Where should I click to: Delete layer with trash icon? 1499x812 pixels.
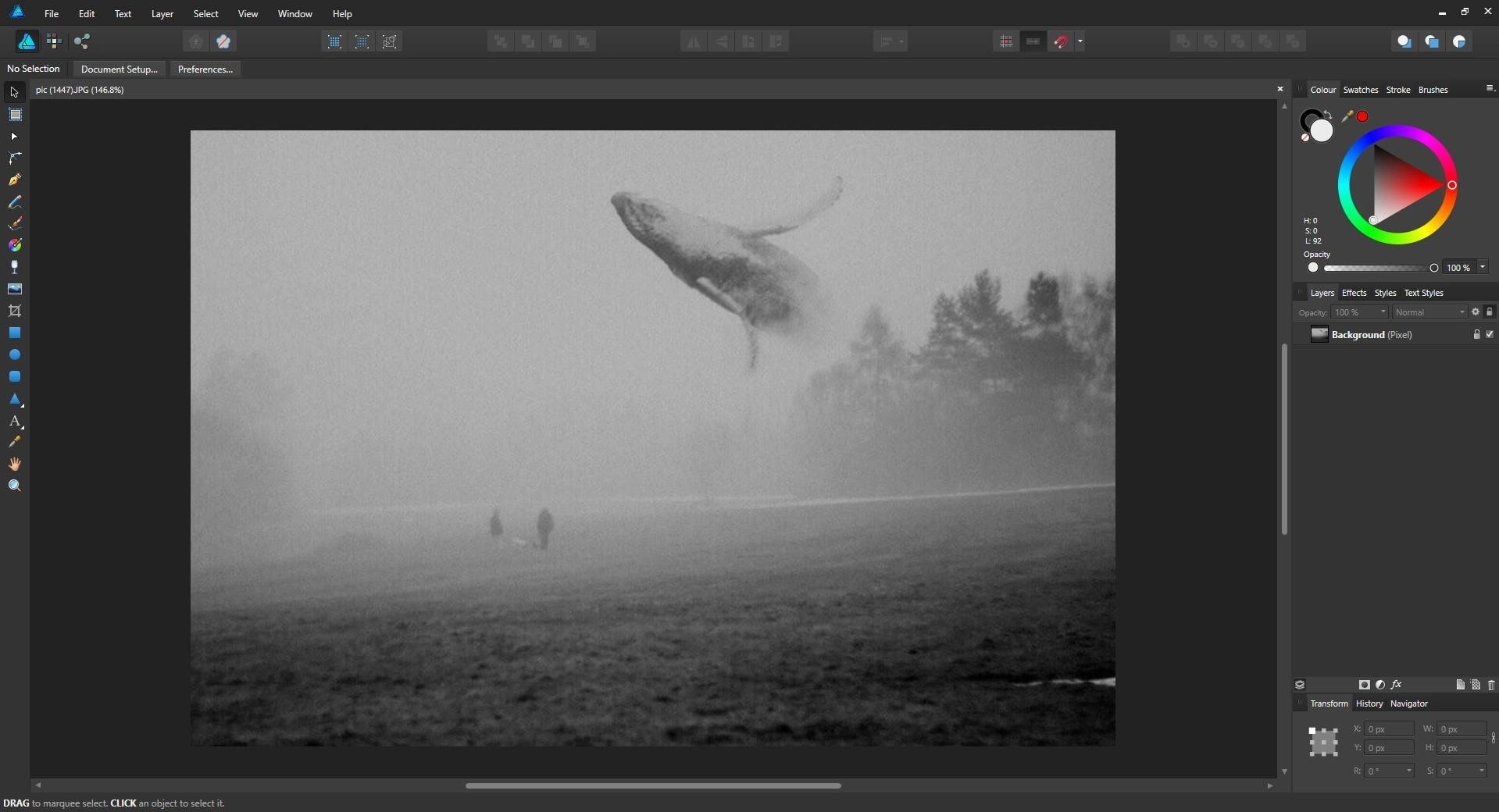click(1490, 685)
